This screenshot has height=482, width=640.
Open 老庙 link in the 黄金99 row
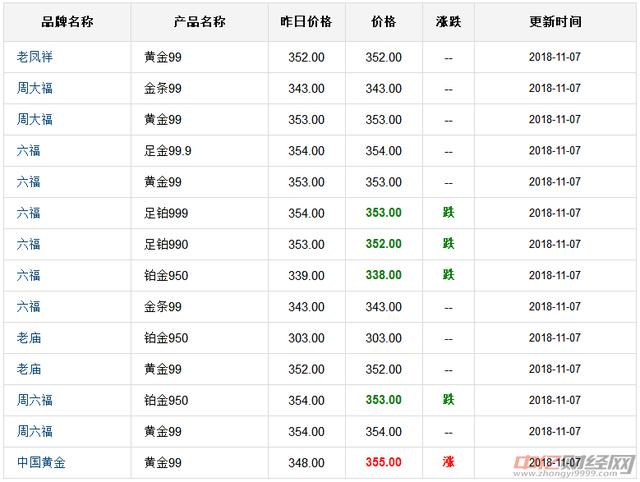(x=29, y=369)
